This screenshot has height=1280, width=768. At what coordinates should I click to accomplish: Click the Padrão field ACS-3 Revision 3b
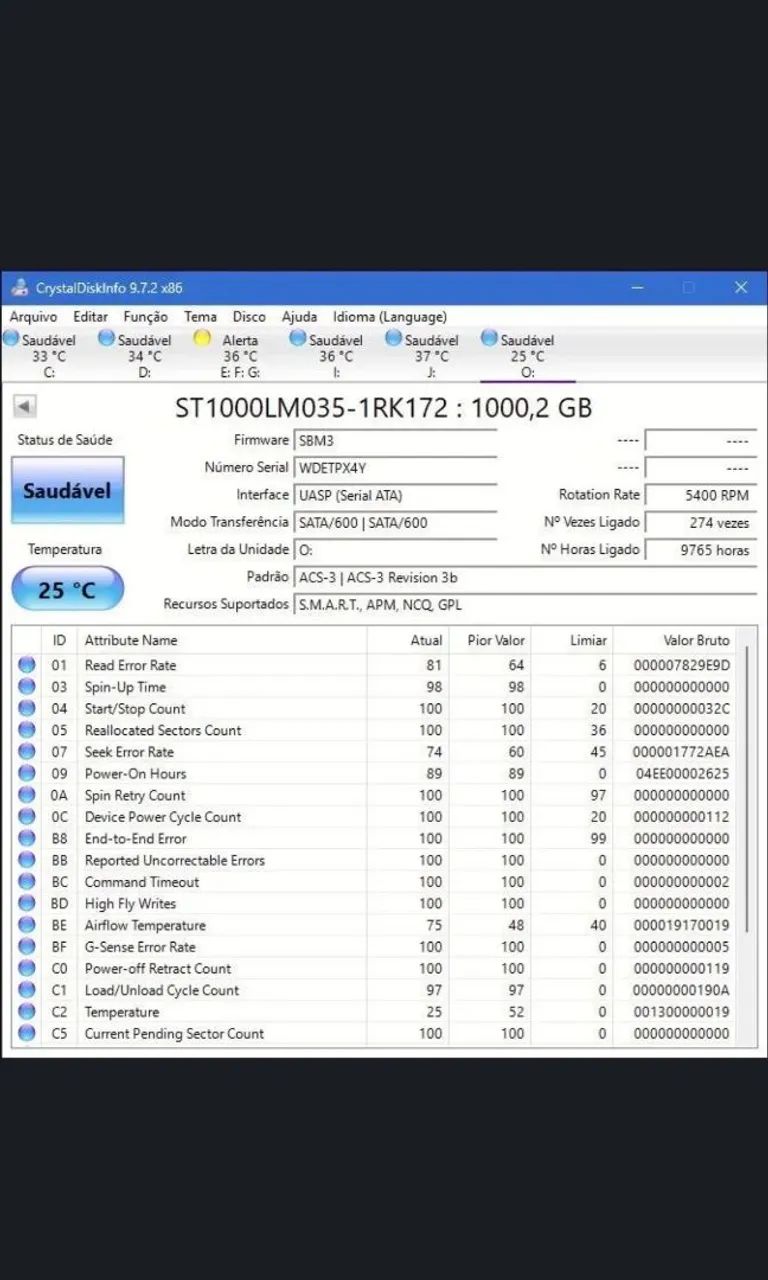click(x=525, y=577)
